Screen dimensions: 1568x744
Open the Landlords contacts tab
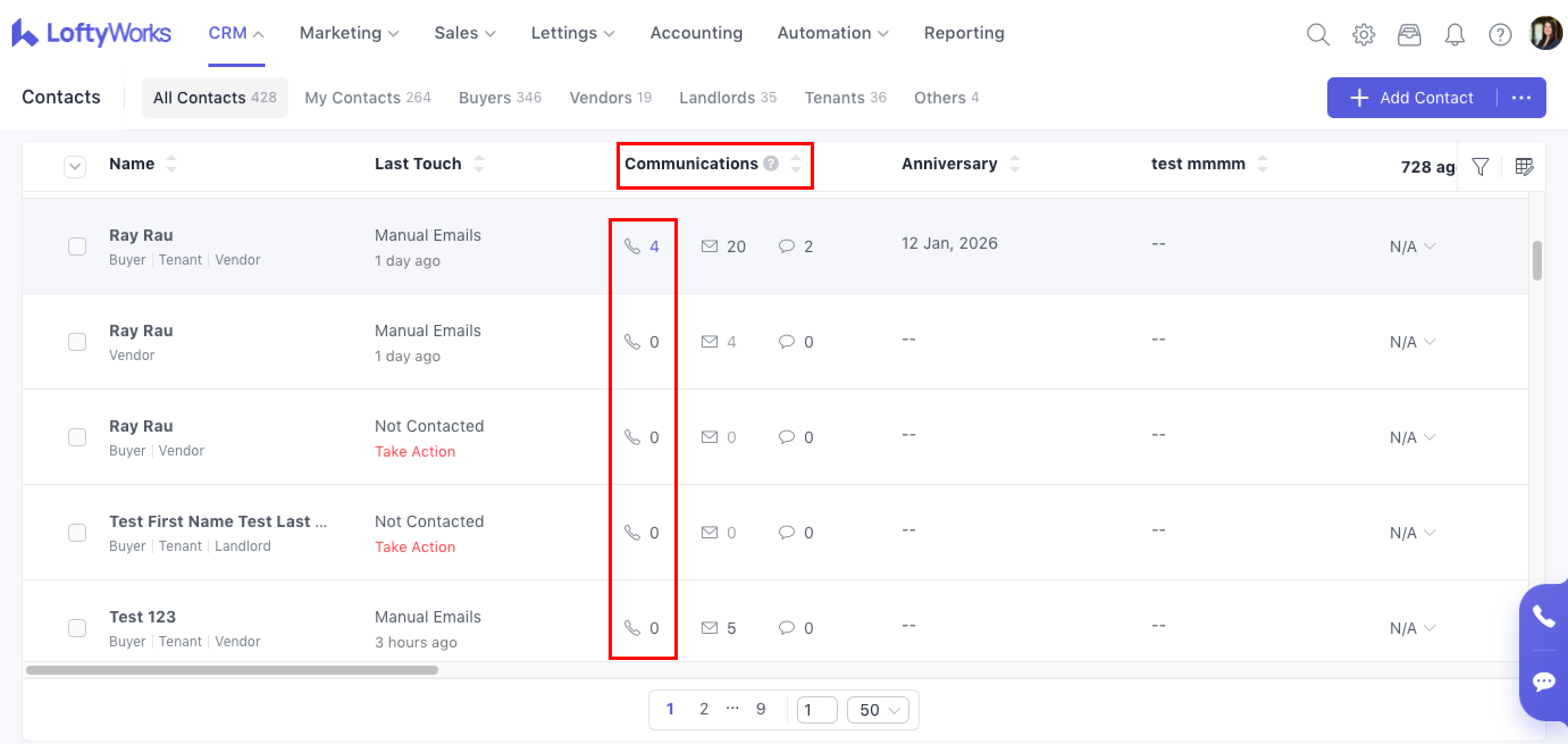point(727,98)
